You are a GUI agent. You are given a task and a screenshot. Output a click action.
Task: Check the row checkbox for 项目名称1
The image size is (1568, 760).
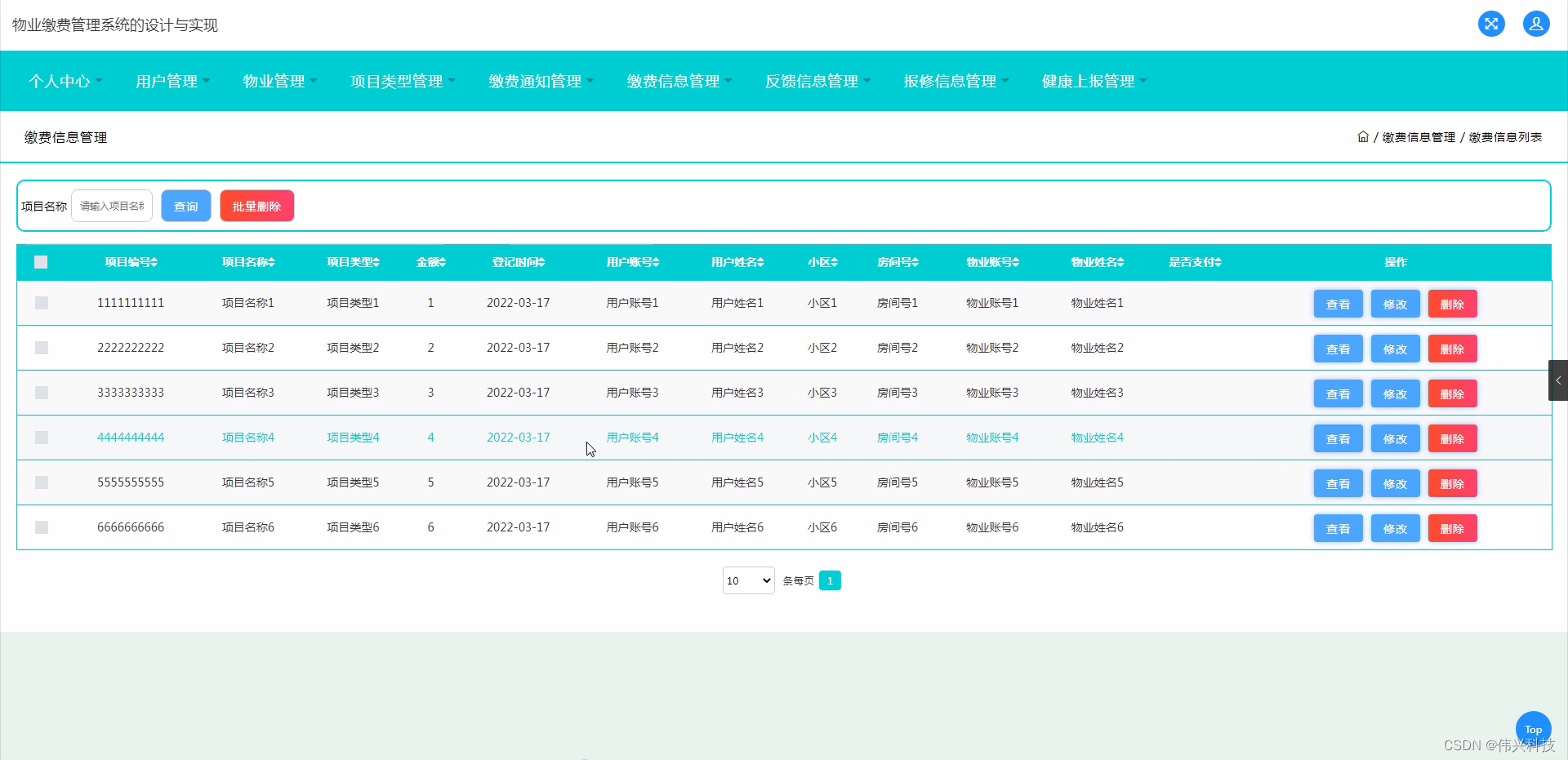[41, 303]
